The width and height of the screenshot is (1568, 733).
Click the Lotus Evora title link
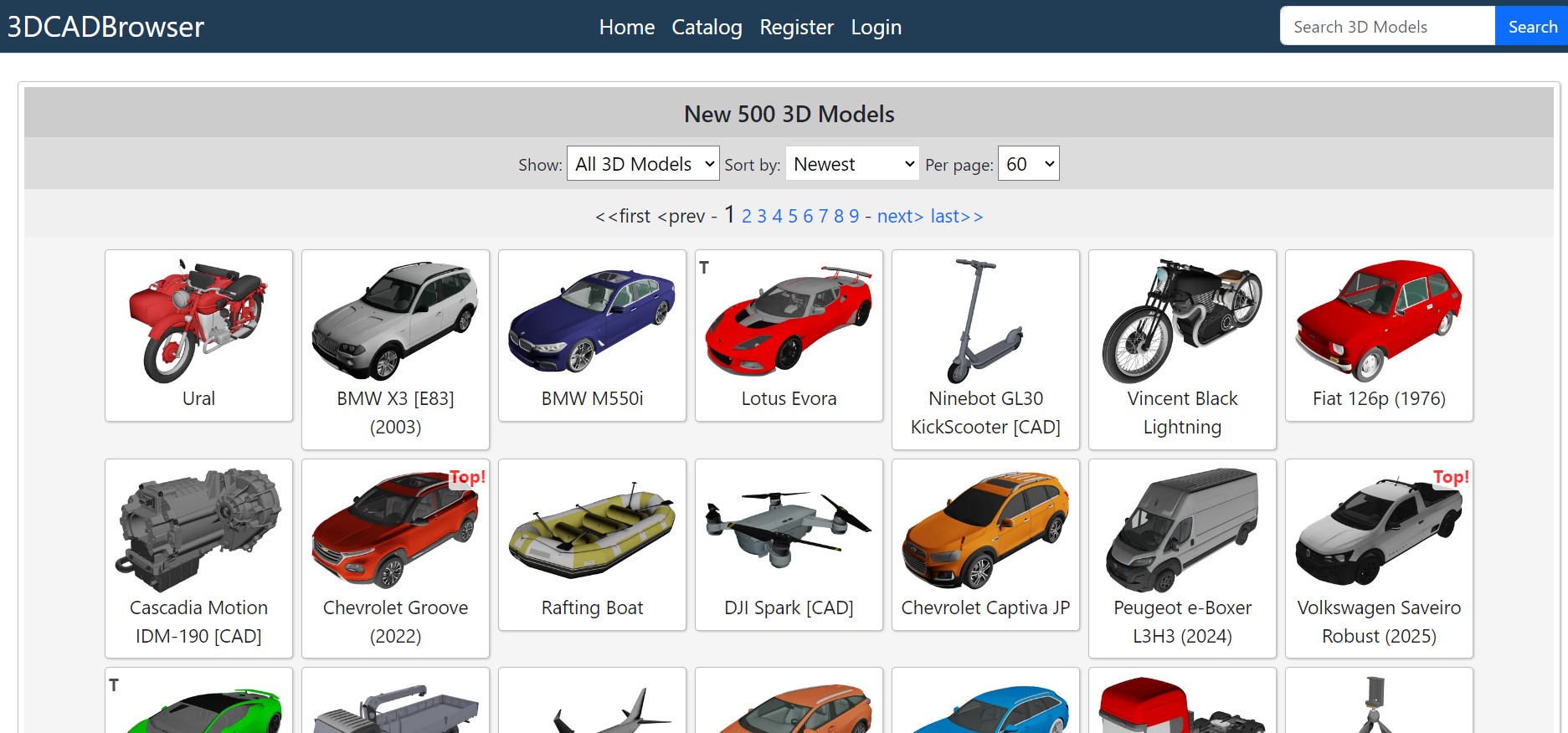pos(789,398)
